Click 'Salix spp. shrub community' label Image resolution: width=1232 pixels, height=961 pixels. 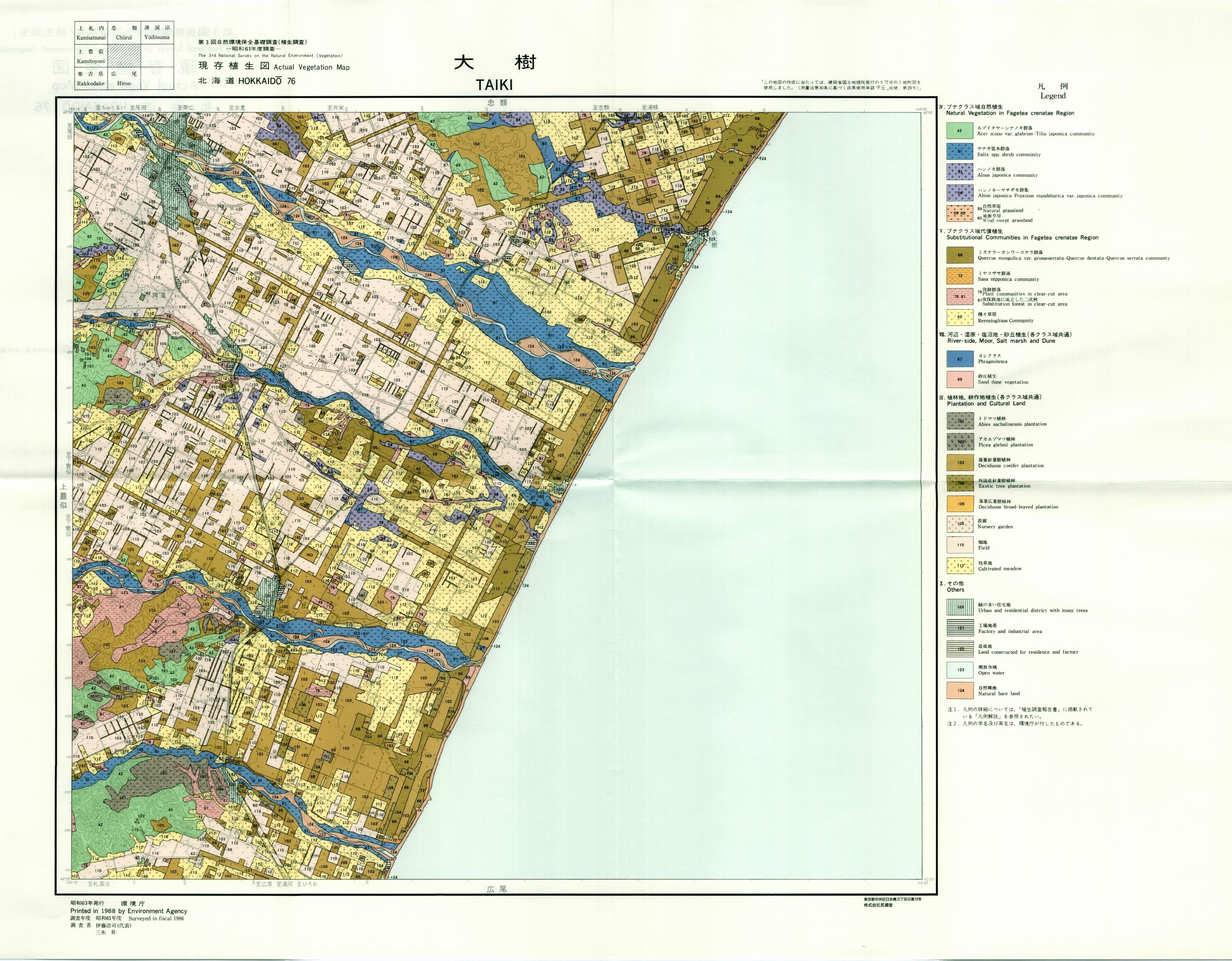pyautogui.click(x=1009, y=154)
